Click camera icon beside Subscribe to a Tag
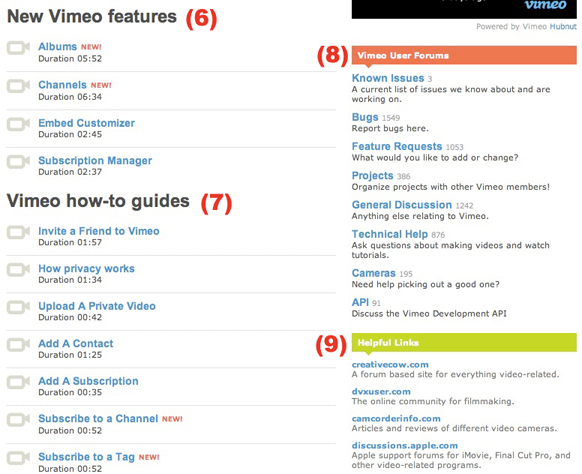Screen dimensions: 582x474 [18, 458]
